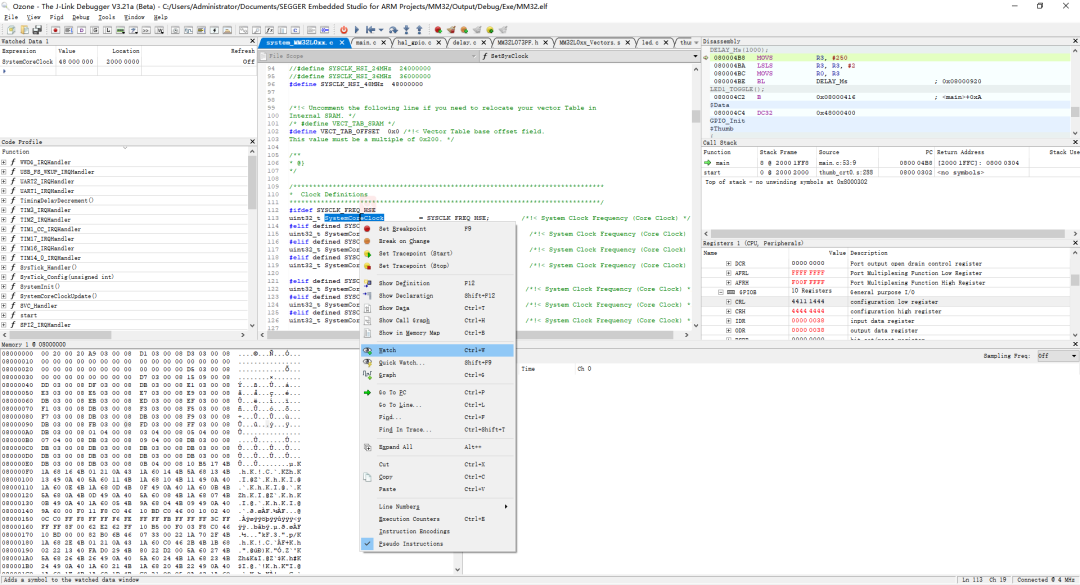Click the Quick Watch menu icon
1080x585 pixels.
pyautogui.click(x=367, y=362)
